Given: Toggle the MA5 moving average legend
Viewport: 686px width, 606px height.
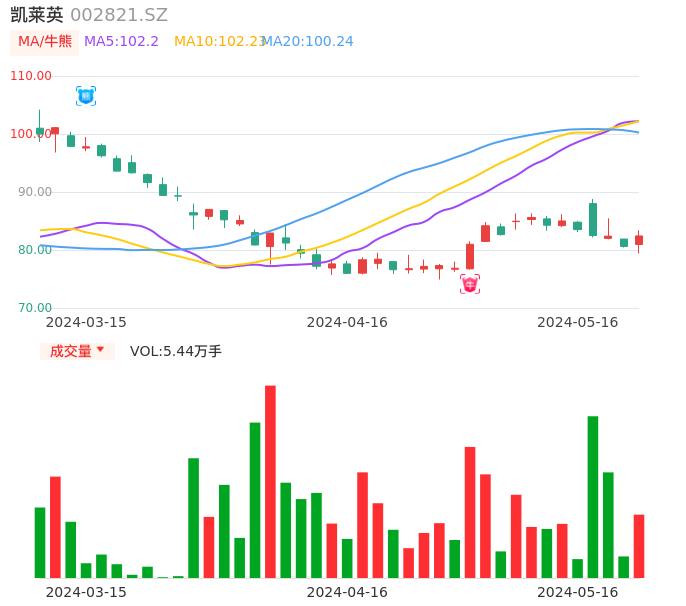Looking at the screenshot, I should [x=121, y=42].
